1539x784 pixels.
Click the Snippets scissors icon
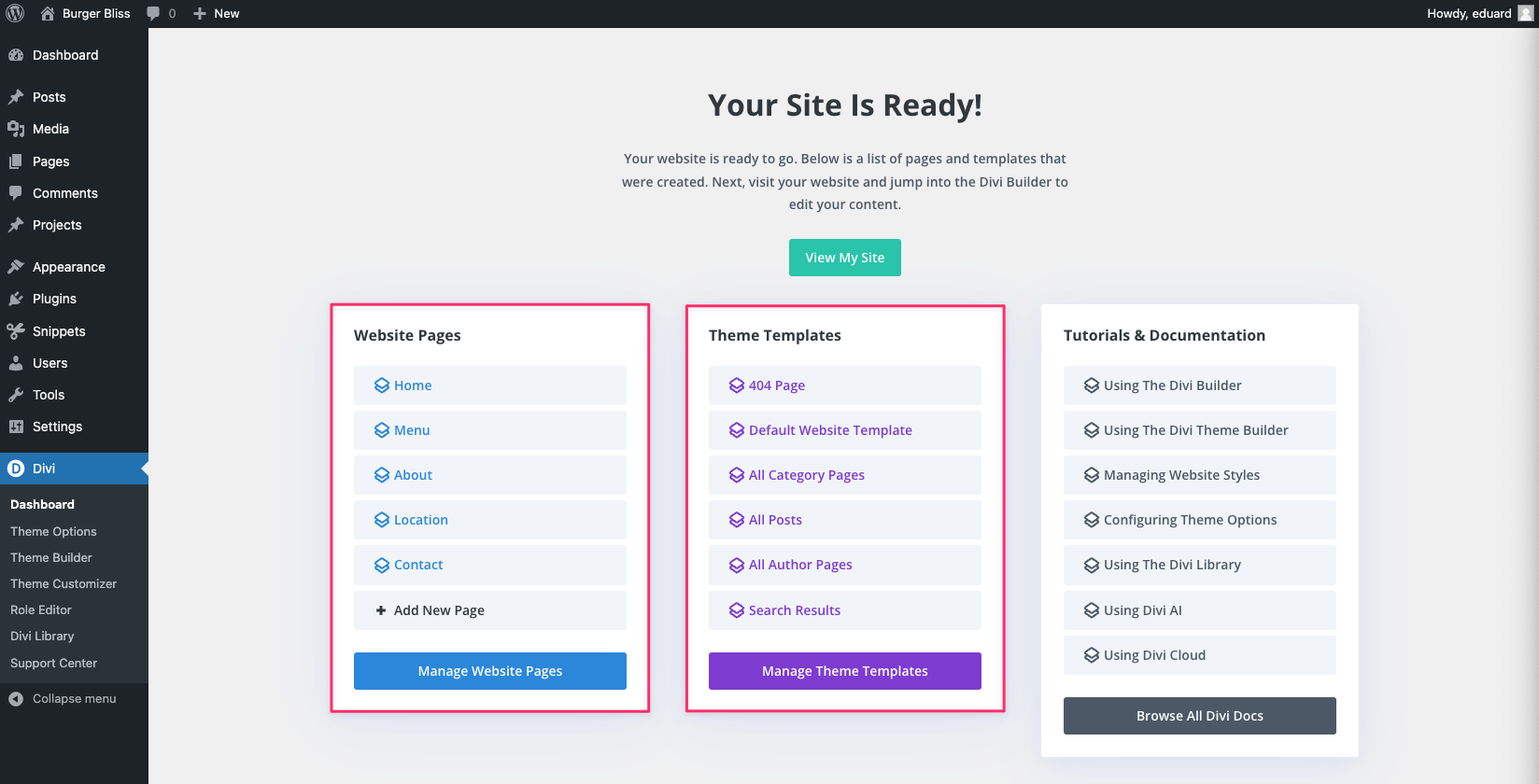click(x=16, y=331)
